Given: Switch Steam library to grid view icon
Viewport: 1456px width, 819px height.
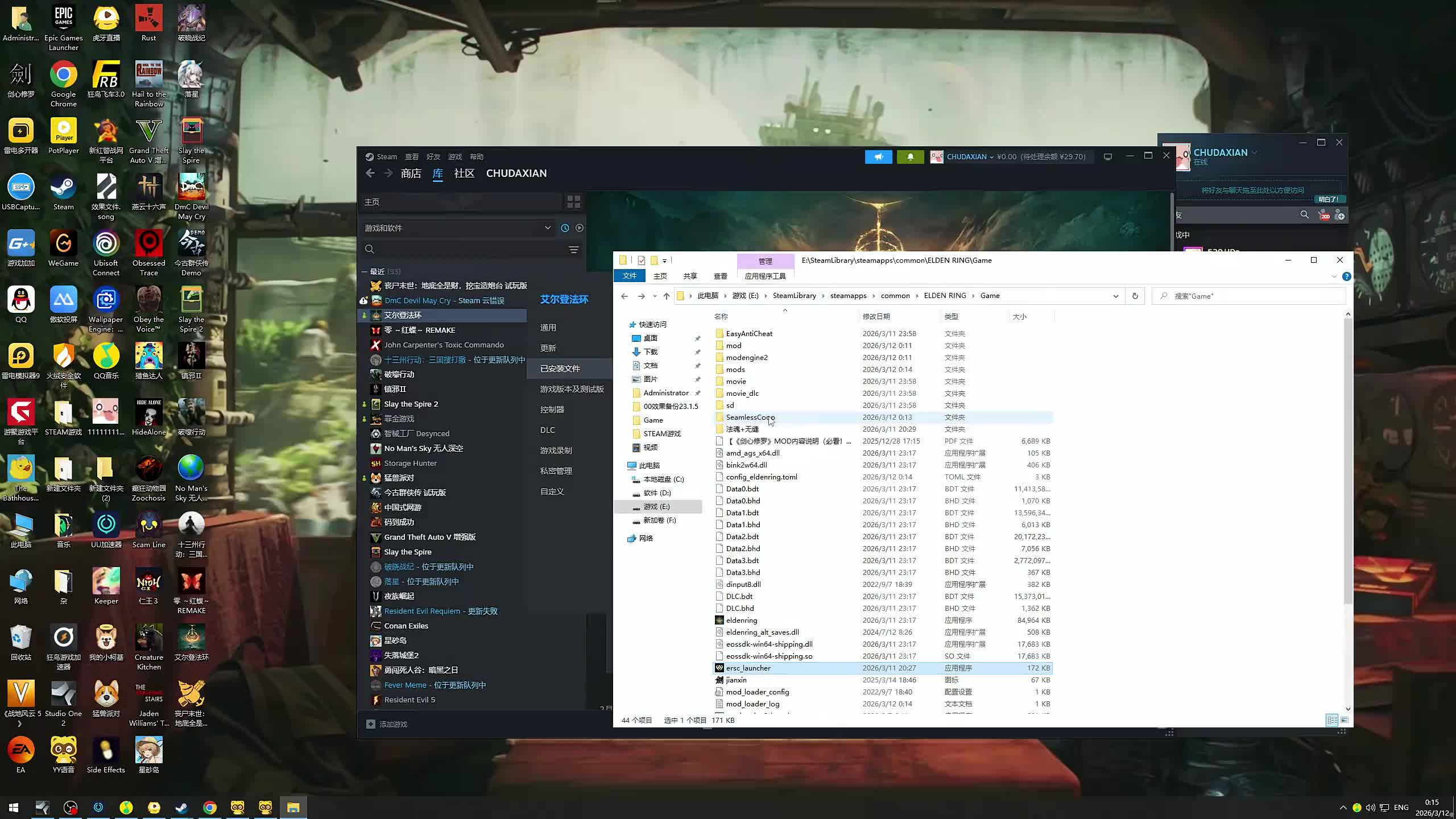Looking at the screenshot, I should [573, 202].
